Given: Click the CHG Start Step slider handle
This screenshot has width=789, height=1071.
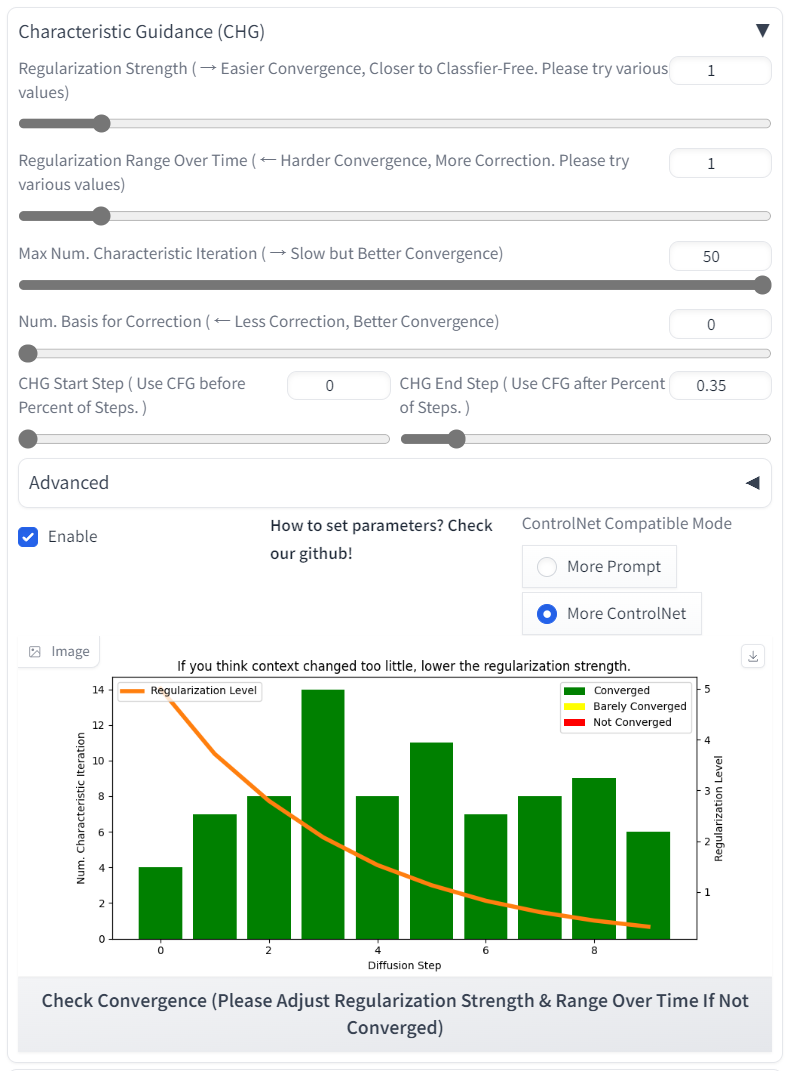Looking at the screenshot, I should point(28,439).
